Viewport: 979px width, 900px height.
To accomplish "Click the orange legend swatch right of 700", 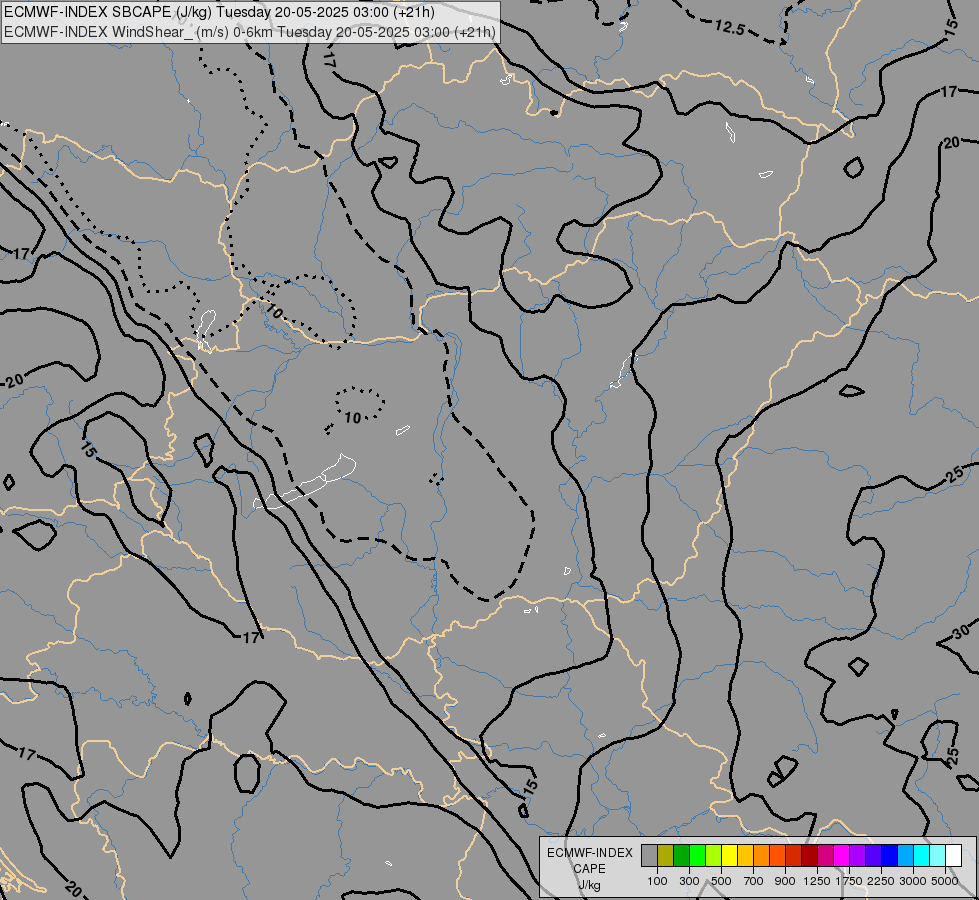I will point(762,856).
